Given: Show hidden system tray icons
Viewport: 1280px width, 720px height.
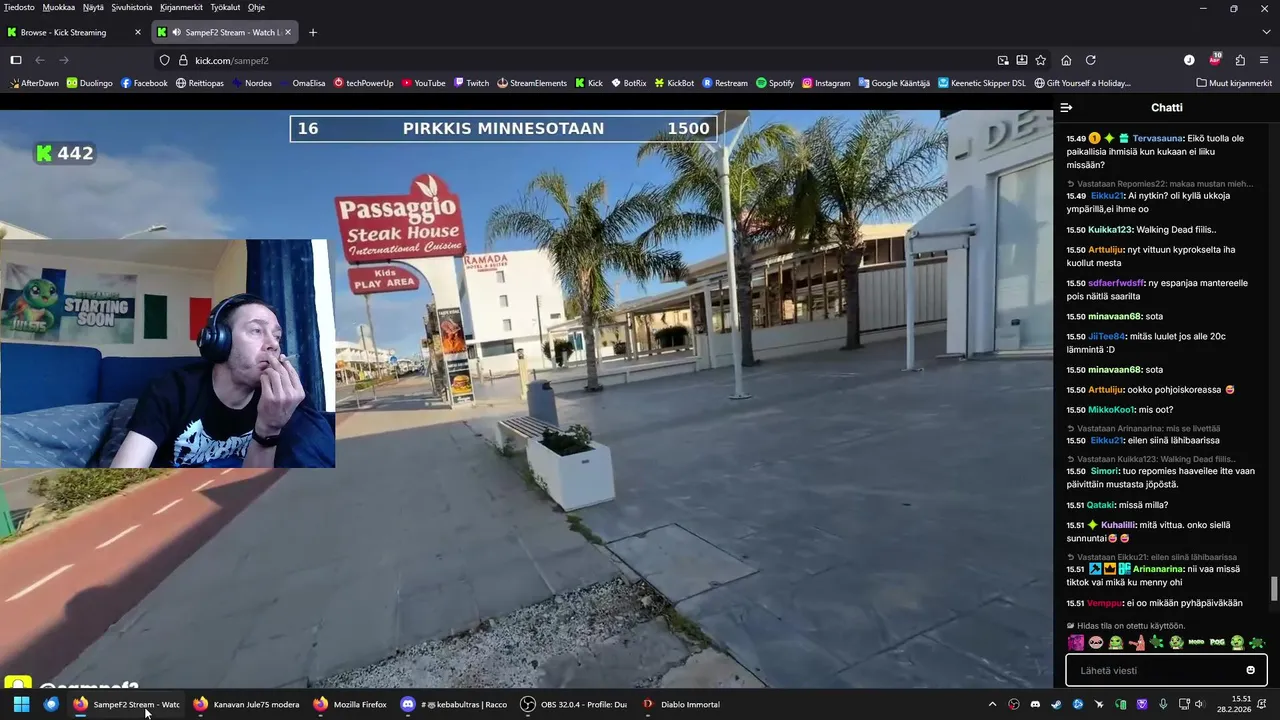Looking at the screenshot, I should (x=992, y=704).
